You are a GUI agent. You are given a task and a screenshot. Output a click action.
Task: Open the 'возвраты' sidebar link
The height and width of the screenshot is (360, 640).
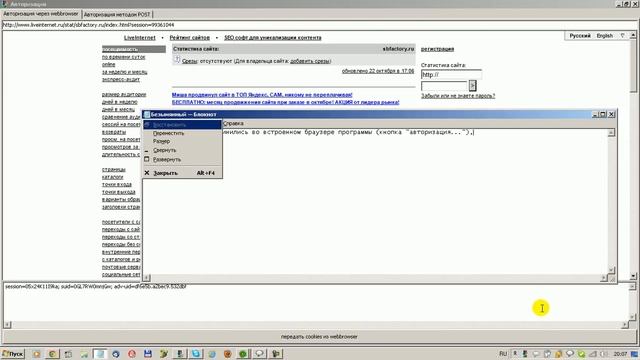click(x=114, y=132)
